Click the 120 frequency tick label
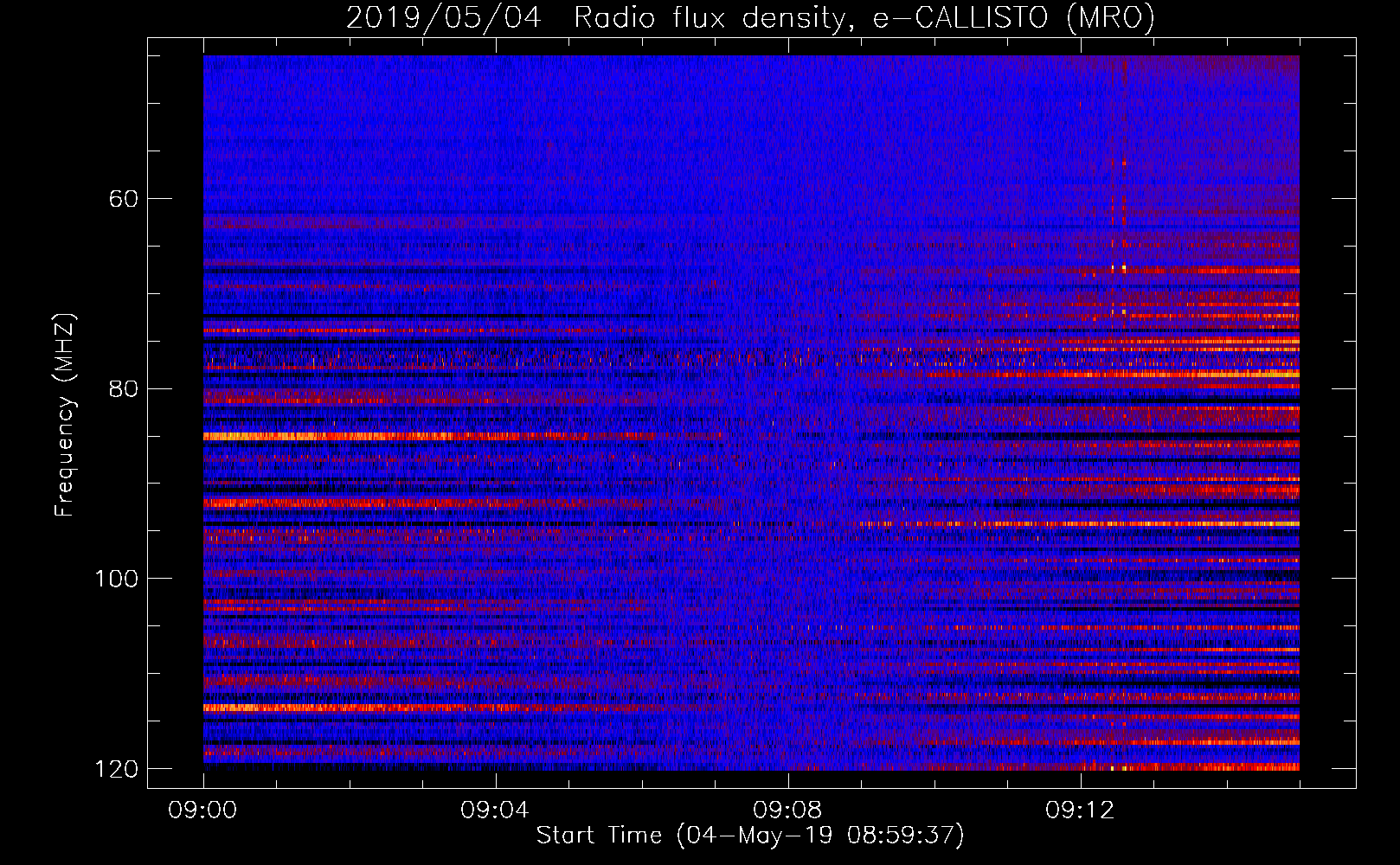This screenshot has height=865, width=1400. click(116, 769)
